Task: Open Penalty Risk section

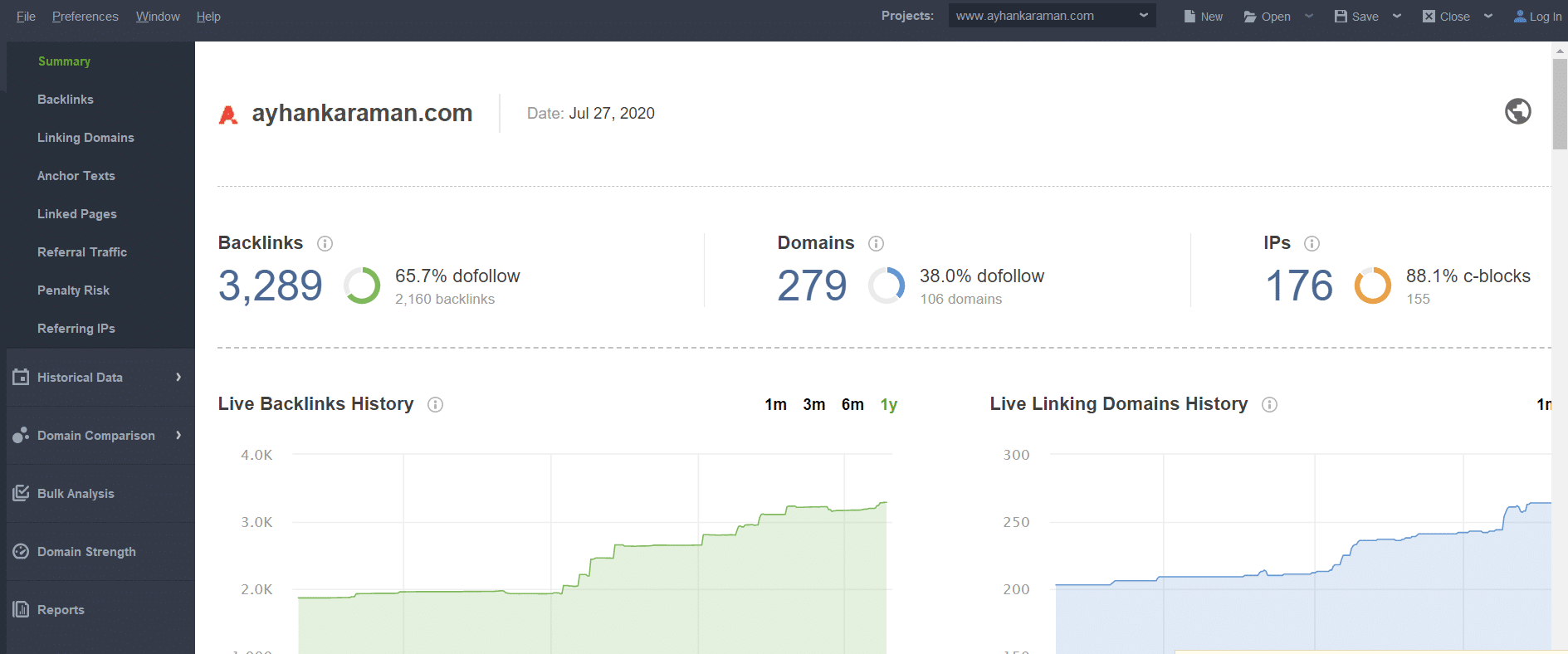Action: (73, 290)
